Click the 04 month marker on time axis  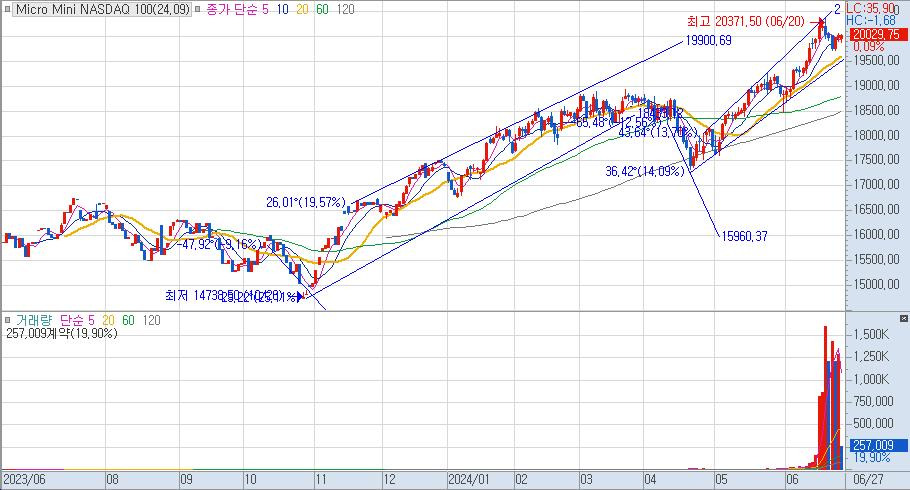click(x=651, y=480)
